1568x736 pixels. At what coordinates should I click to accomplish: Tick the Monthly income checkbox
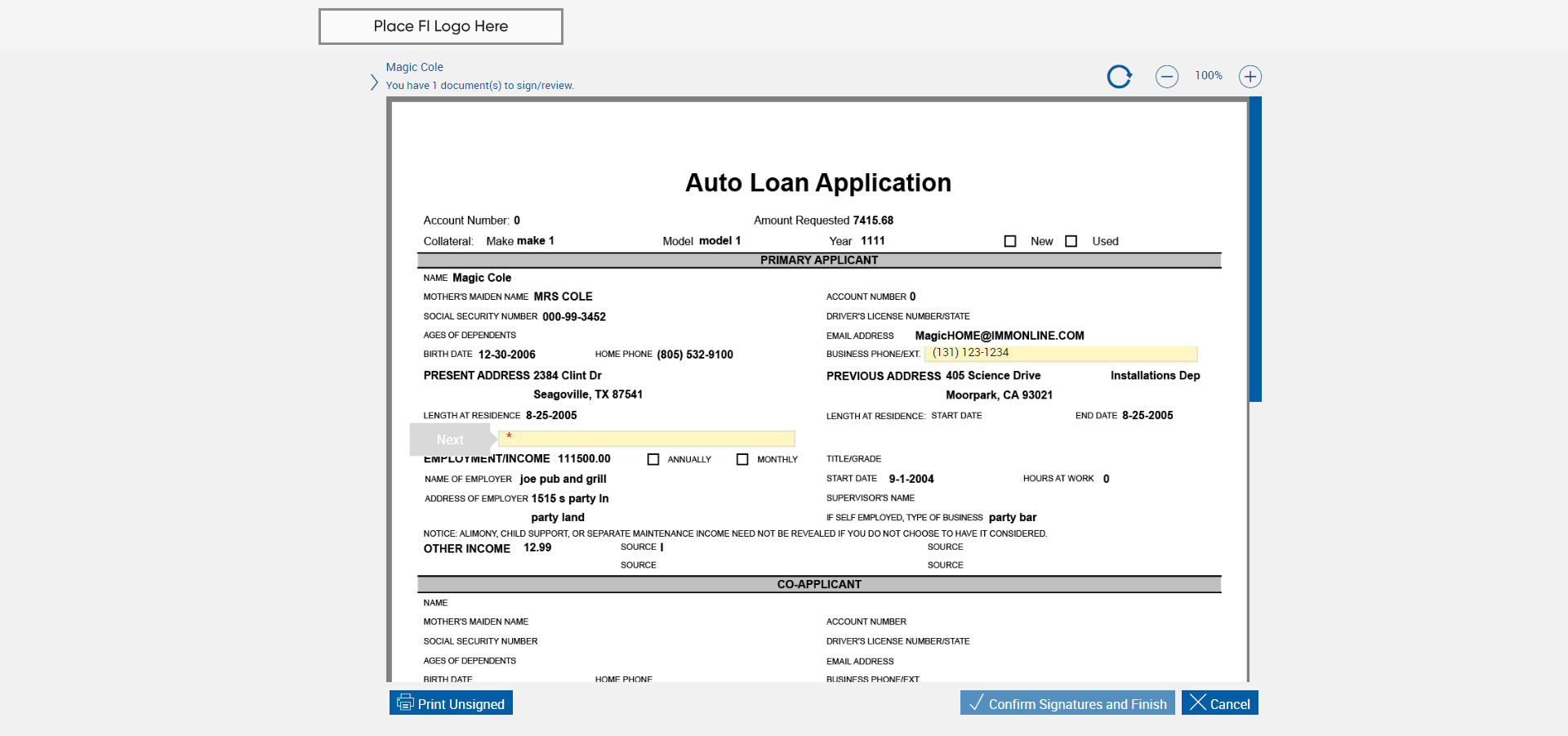click(742, 459)
